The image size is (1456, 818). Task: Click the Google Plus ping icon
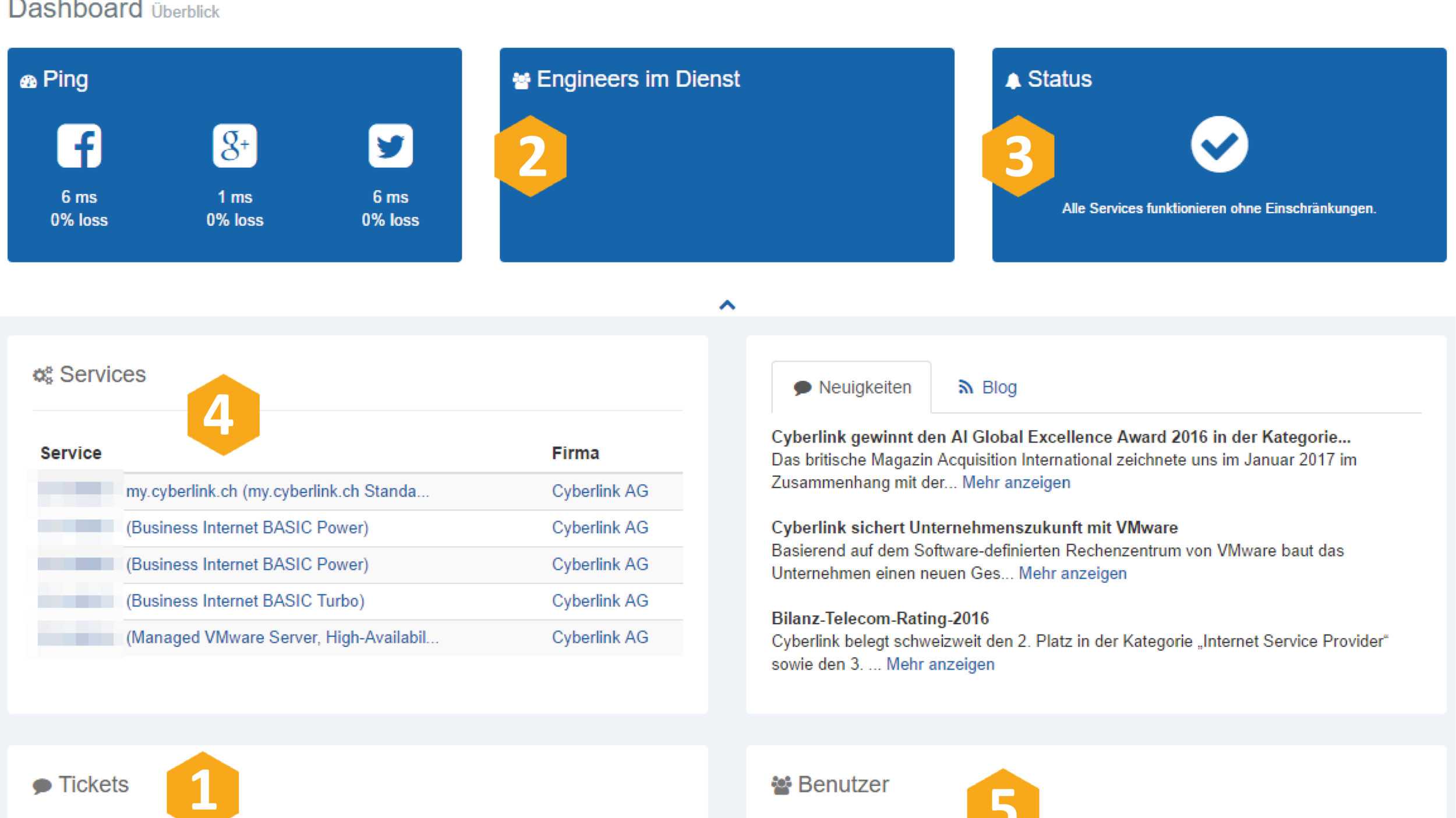235,146
